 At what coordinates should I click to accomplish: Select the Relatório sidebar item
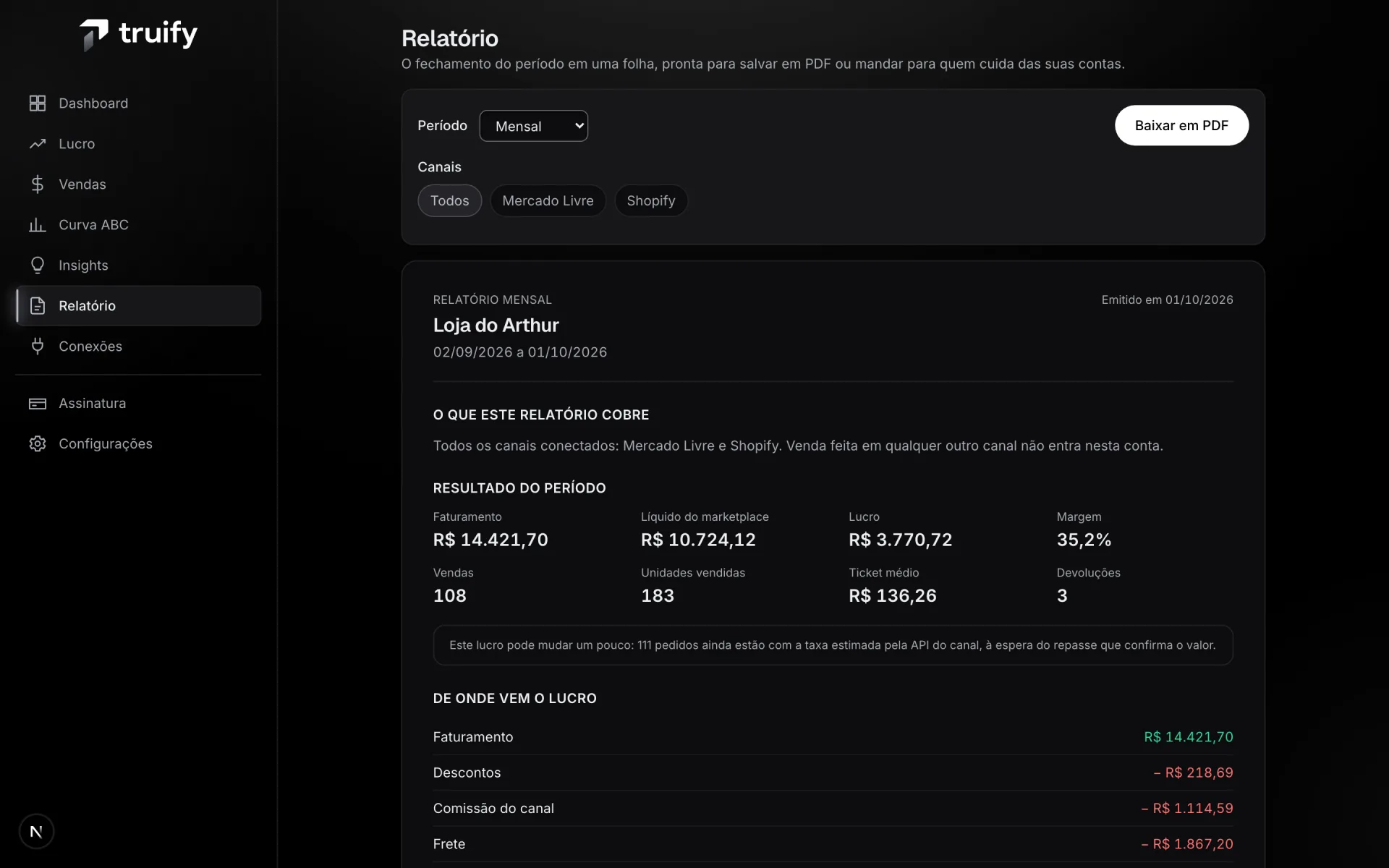138,306
